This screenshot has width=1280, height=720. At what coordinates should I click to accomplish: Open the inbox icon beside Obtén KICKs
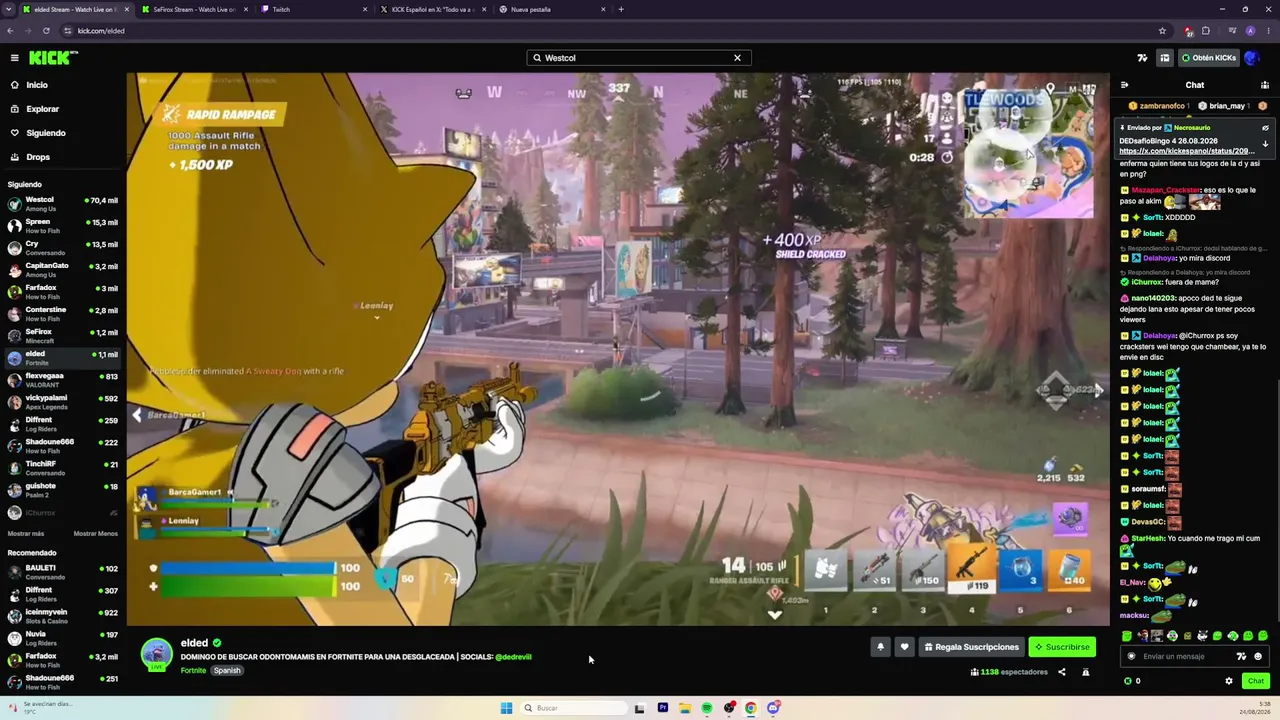[x=1165, y=58]
